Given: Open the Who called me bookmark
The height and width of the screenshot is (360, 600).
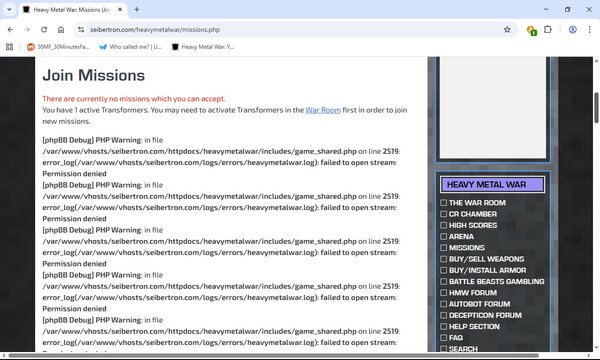Looking at the screenshot, I should point(130,47).
